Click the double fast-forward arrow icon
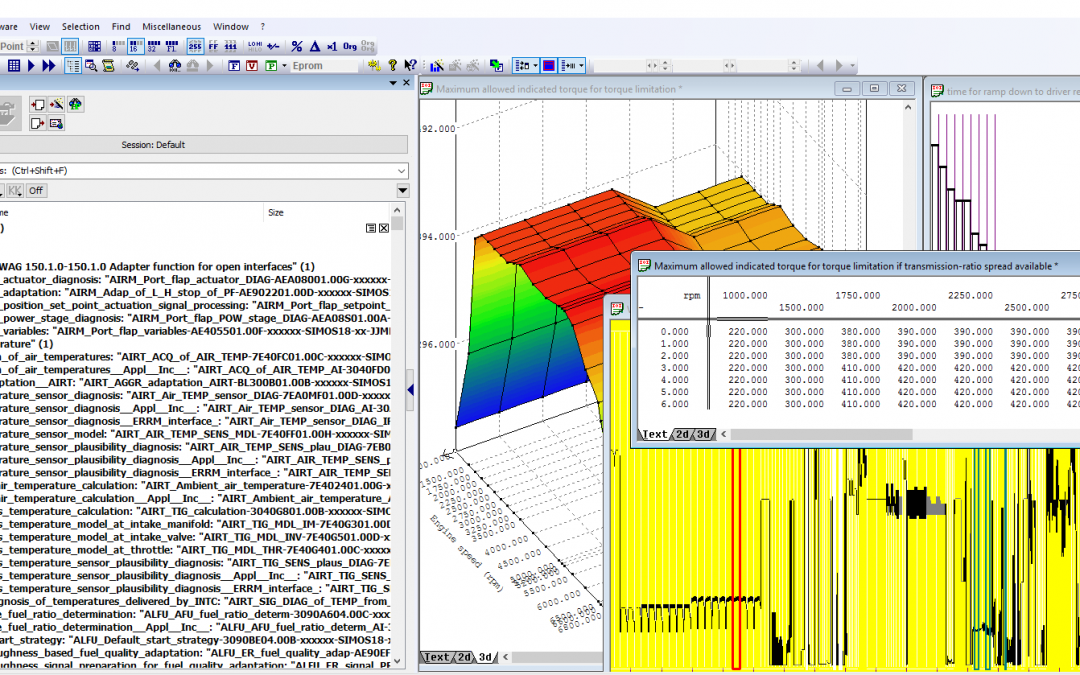The height and width of the screenshot is (675, 1080). pos(48,65)
